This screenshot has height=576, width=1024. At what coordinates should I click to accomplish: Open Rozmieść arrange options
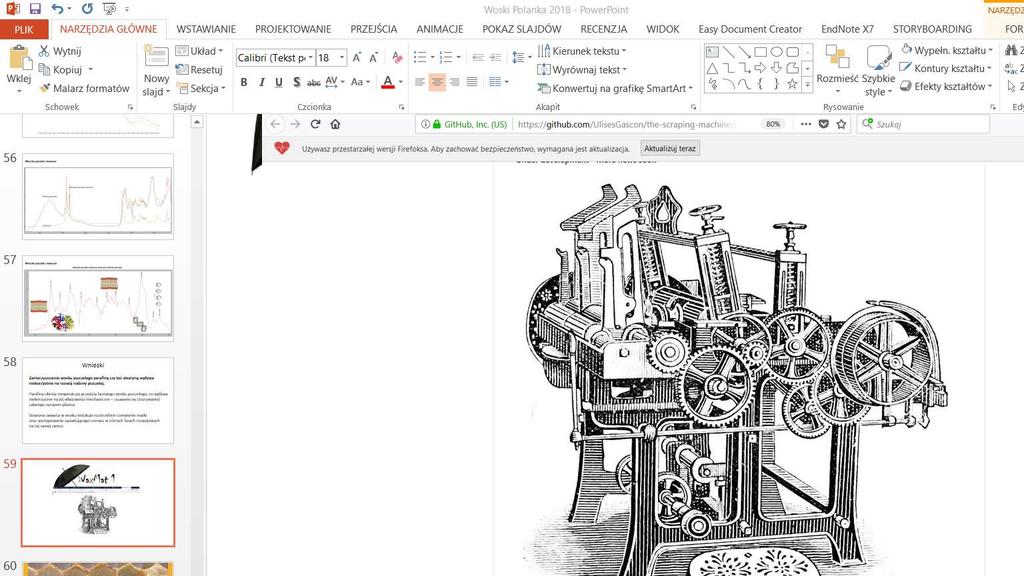click(x=837, y=71)
